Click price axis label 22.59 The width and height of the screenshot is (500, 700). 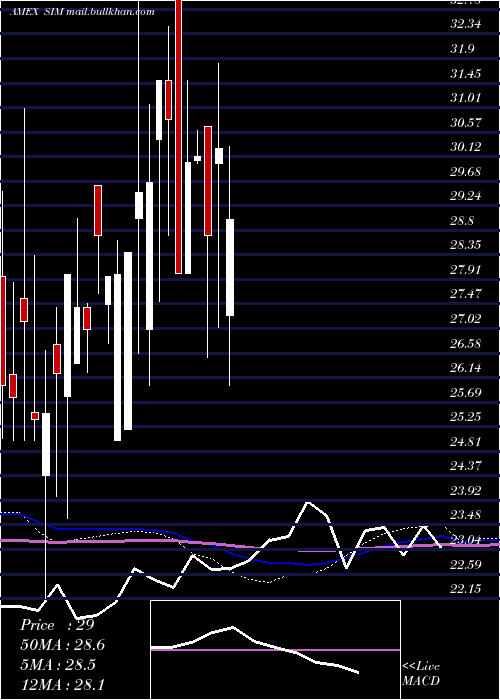pos(466,565)
